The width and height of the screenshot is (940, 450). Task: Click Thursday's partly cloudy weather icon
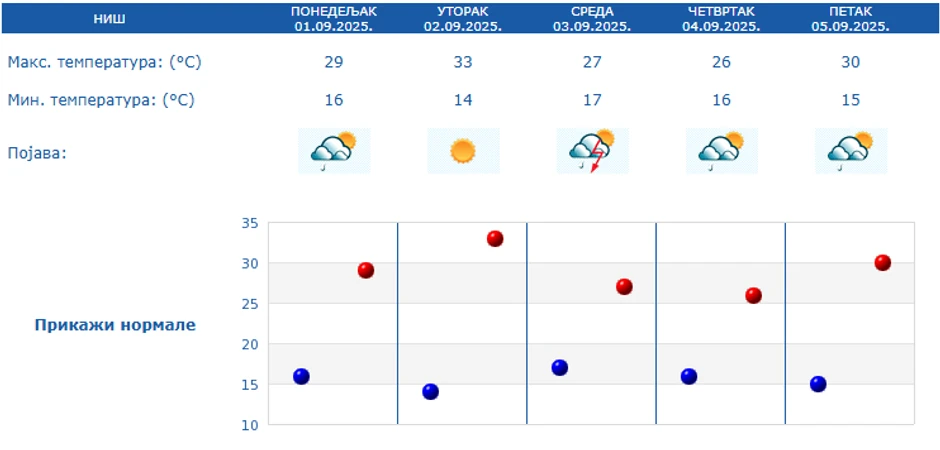coord(721,151)
